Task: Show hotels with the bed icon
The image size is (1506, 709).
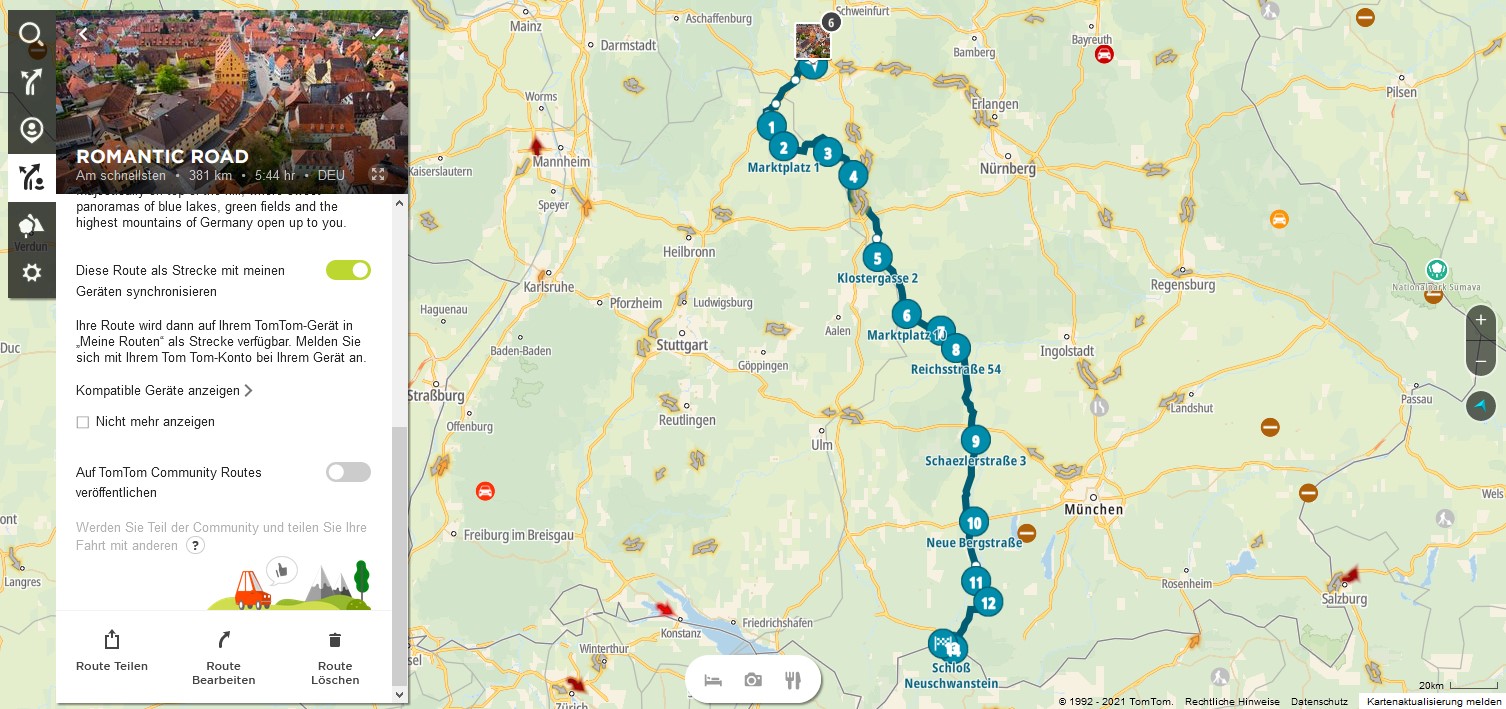Action: tap(713, 680)
